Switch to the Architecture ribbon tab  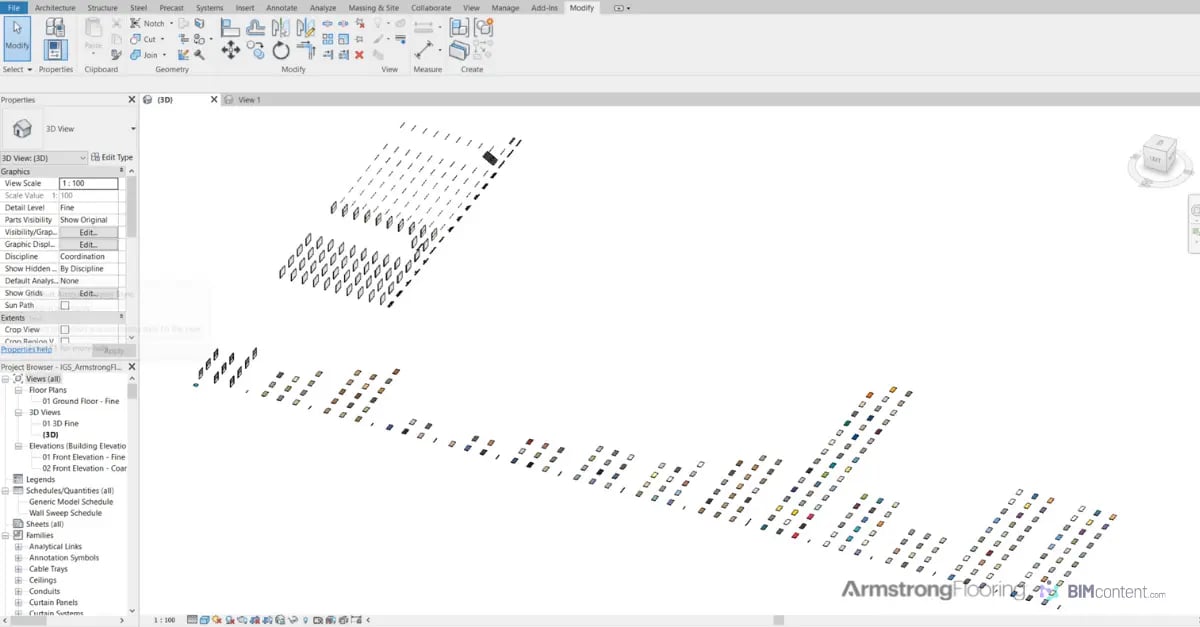[55, 7]
